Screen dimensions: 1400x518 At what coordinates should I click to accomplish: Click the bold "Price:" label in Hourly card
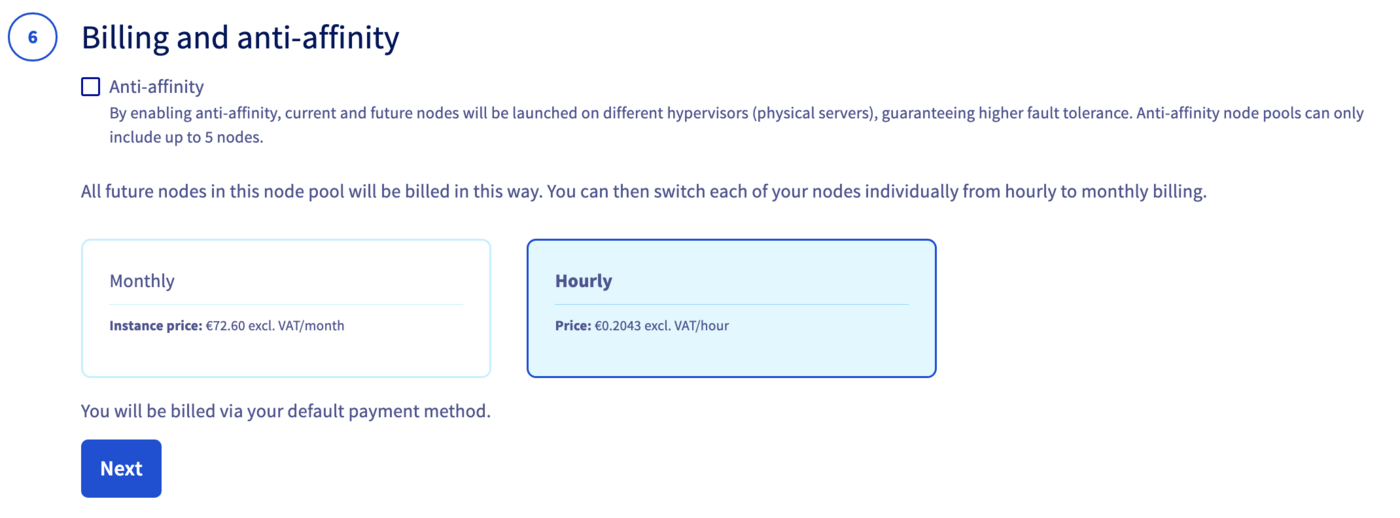point(573,325)
